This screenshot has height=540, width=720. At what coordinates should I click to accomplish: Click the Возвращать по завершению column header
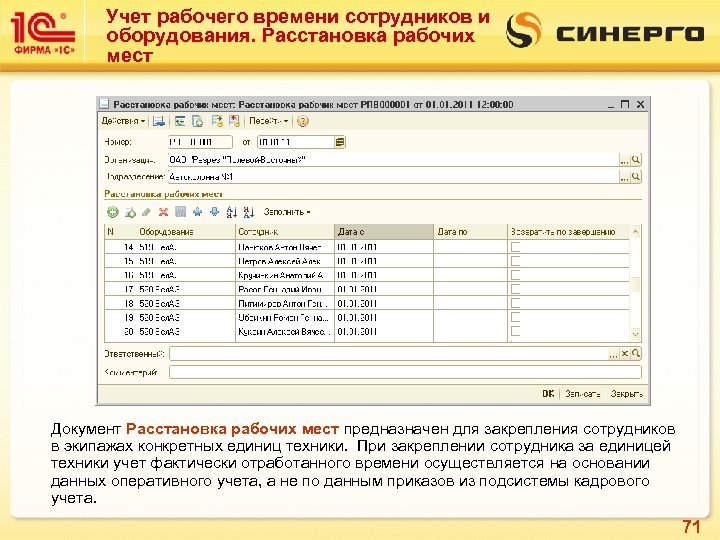coord(568,232)
